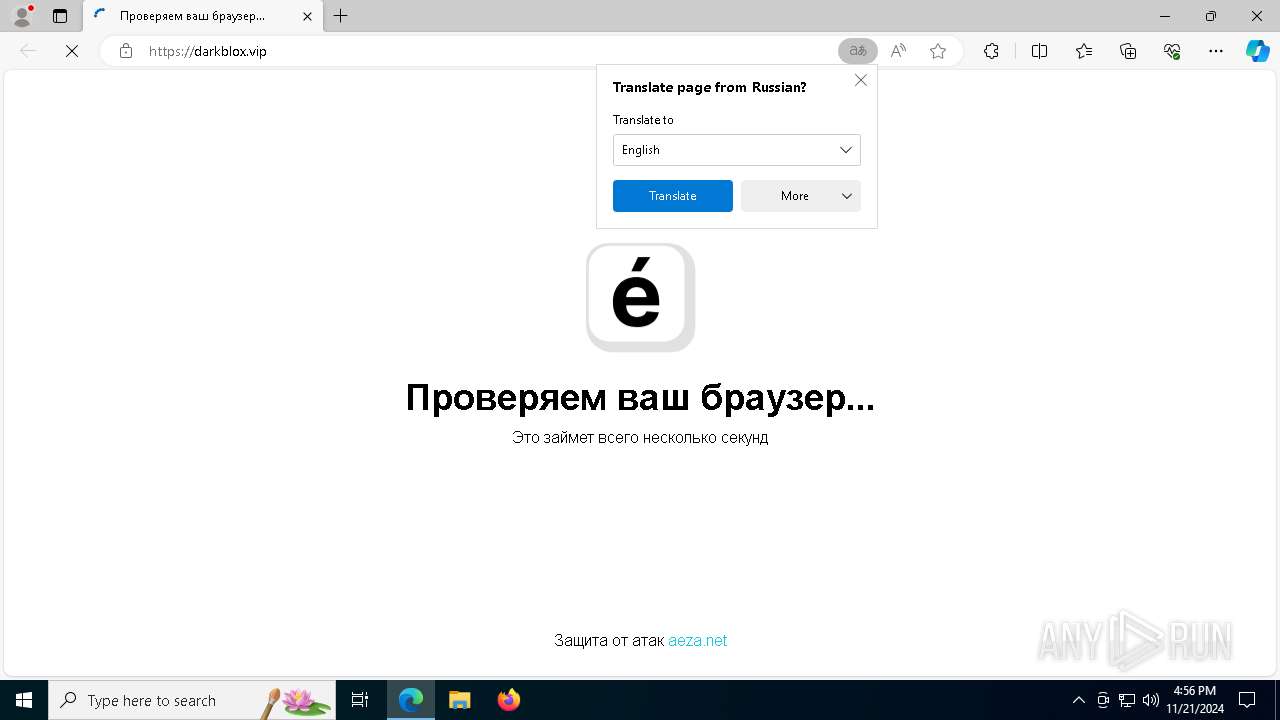This screenshot has height=720, width=1280.
Task: Open the Favorites list
Action: tap(1084, 51)
